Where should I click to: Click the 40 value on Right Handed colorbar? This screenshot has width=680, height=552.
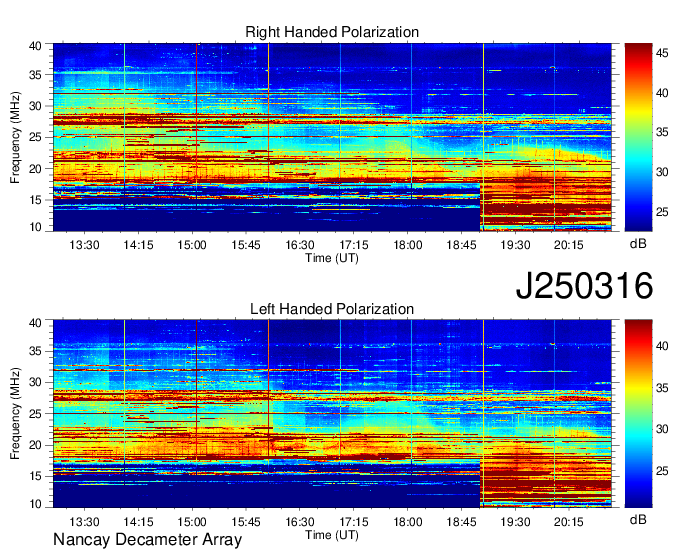pyautogui.click(x=662, y=93)
